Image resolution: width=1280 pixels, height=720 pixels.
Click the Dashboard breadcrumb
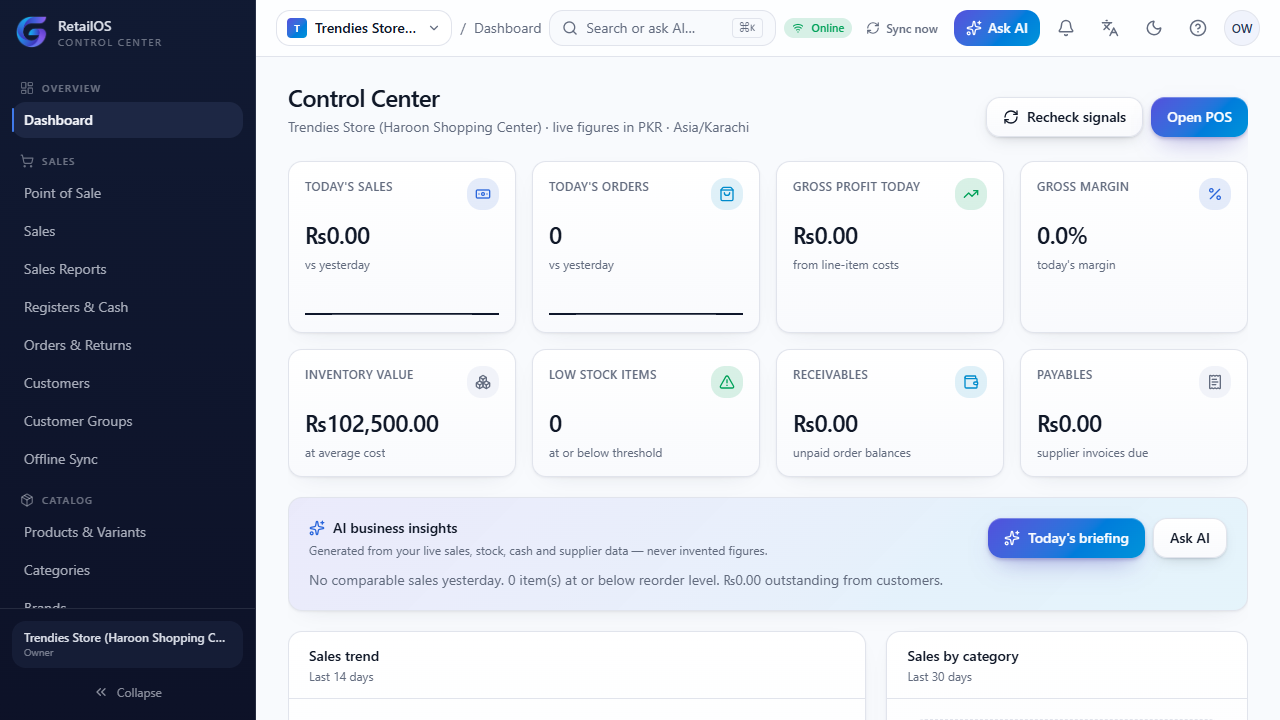pos(507,28)
